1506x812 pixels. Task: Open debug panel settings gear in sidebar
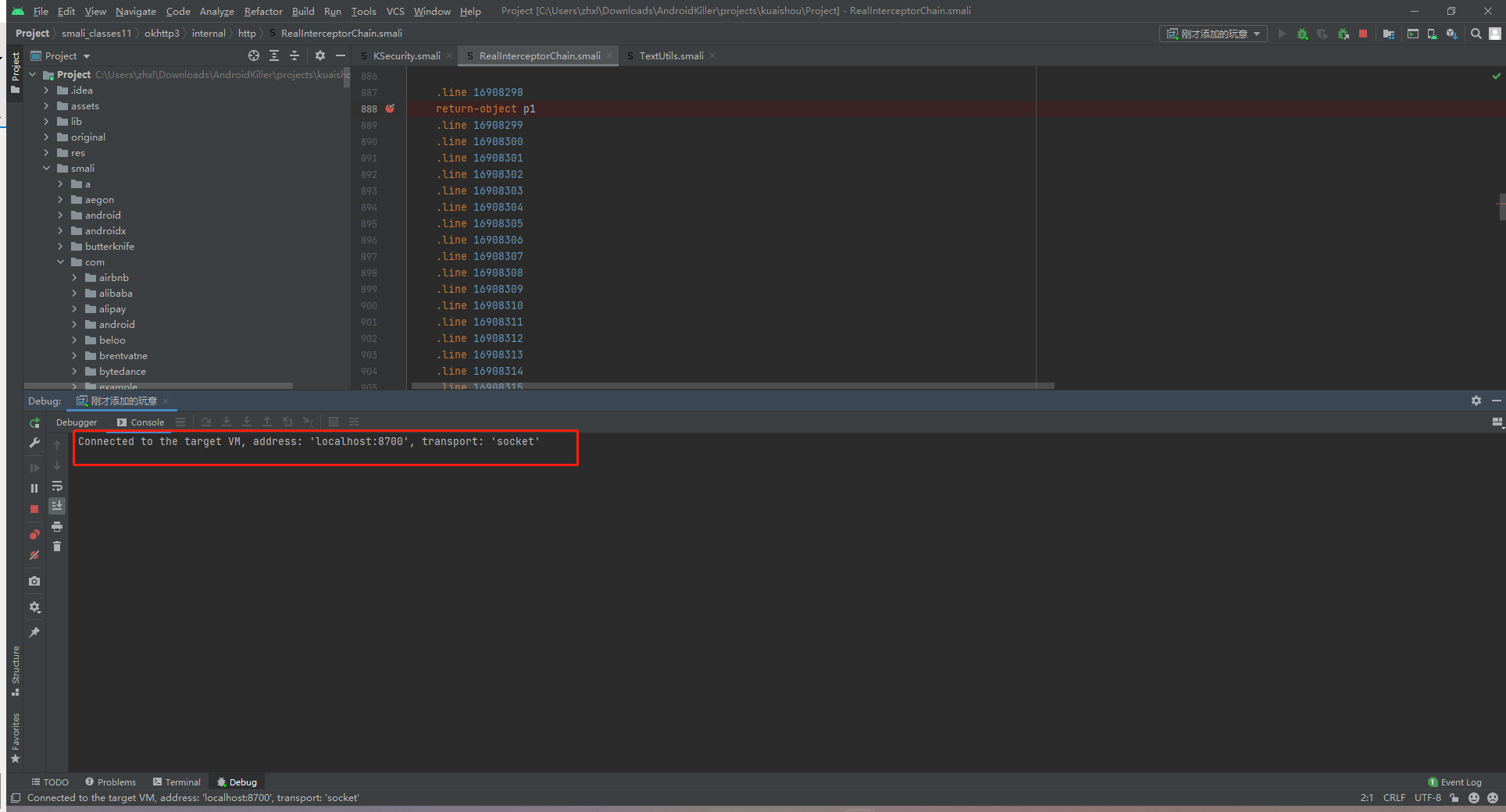tap(34, 607)
